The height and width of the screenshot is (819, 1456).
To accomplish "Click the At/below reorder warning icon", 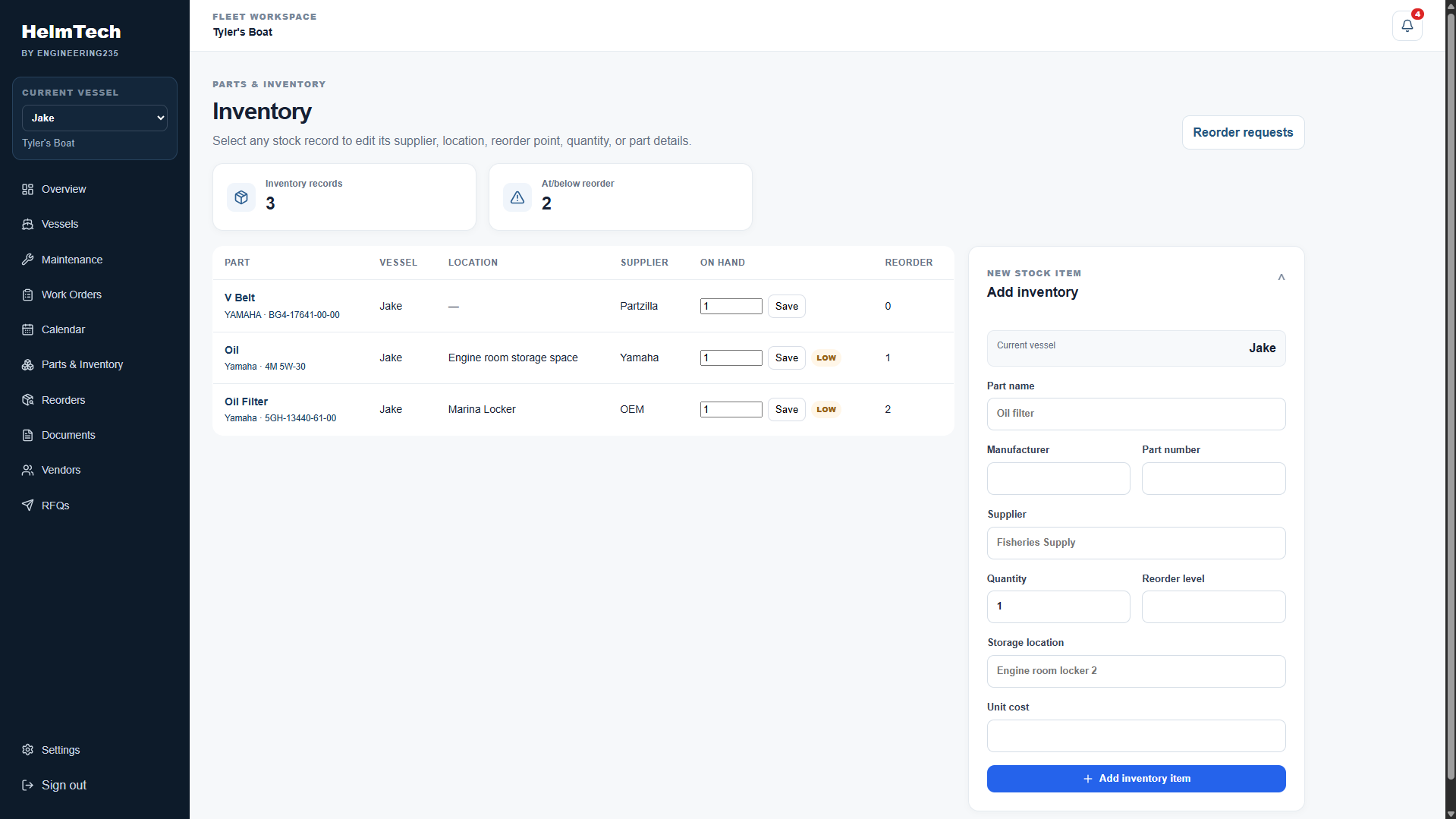I will click(517, 197).
